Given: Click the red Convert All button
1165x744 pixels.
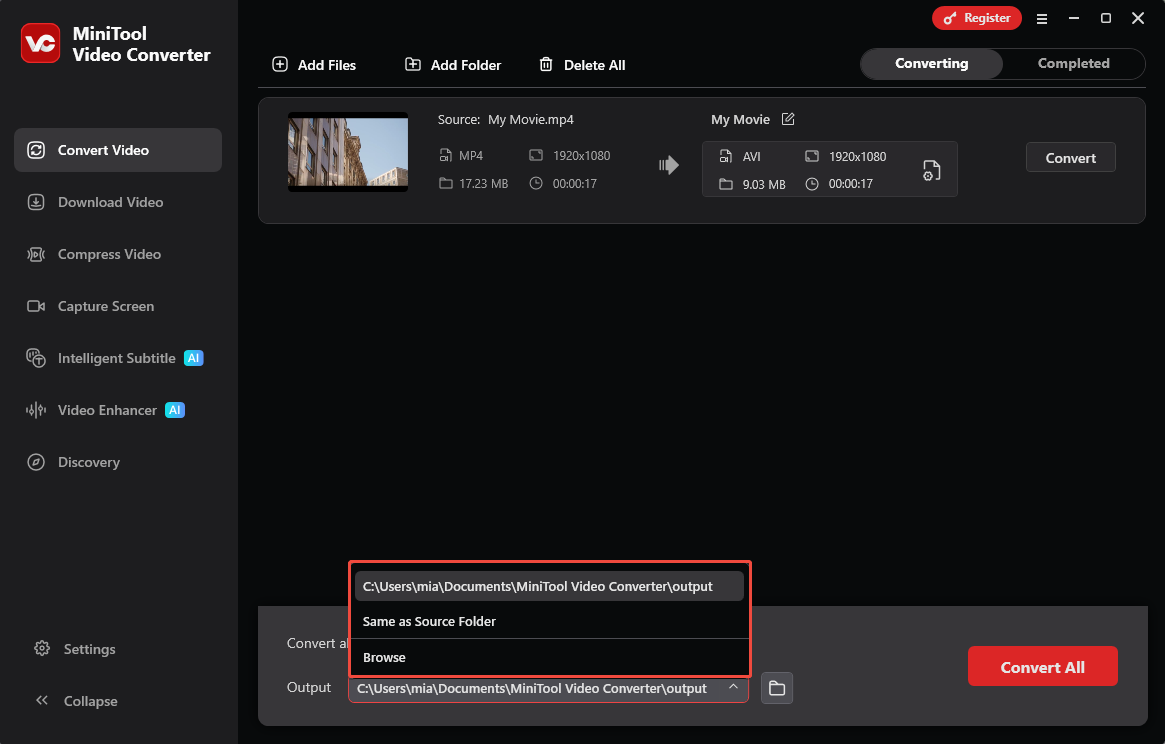Looking at the screenshot, I should (1042, 667).
